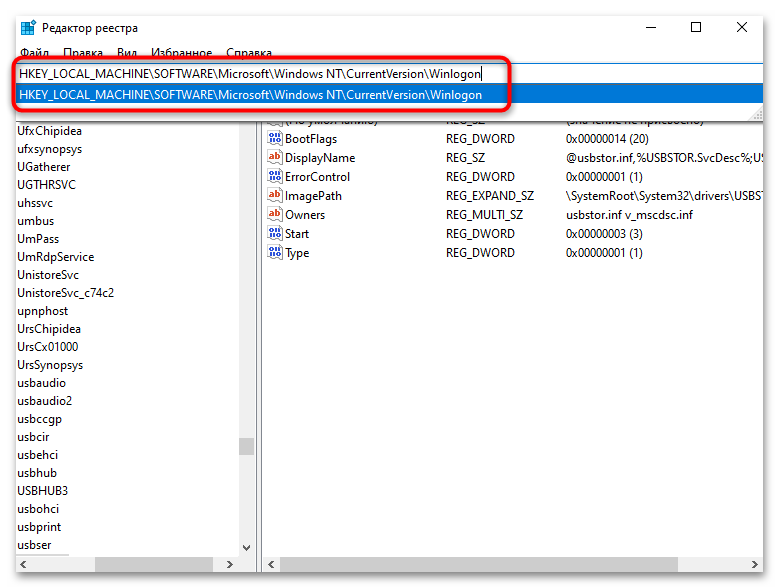
Task: Select the usbaudio2 key
Action: tap(45, 401)
